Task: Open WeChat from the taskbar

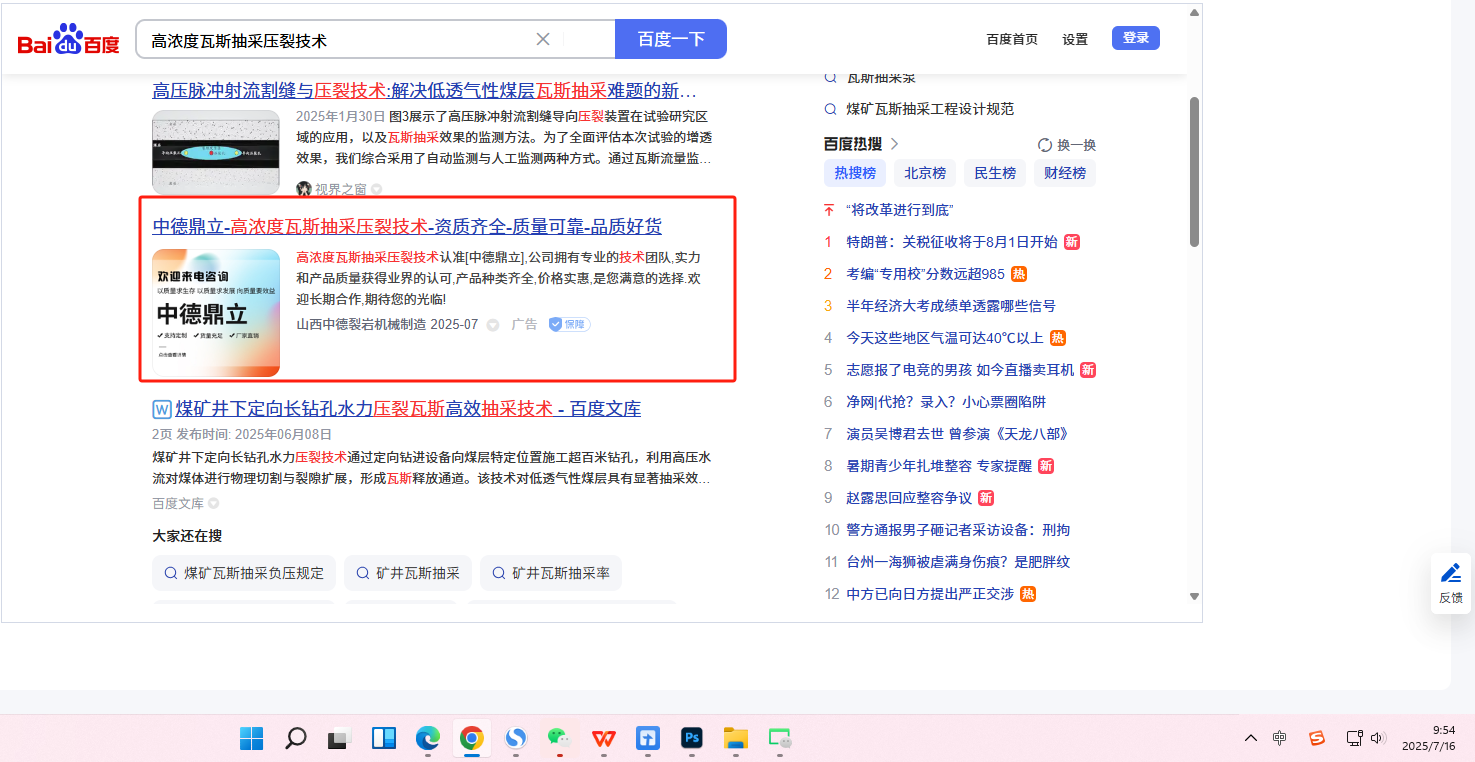Action: coord(559,738)
